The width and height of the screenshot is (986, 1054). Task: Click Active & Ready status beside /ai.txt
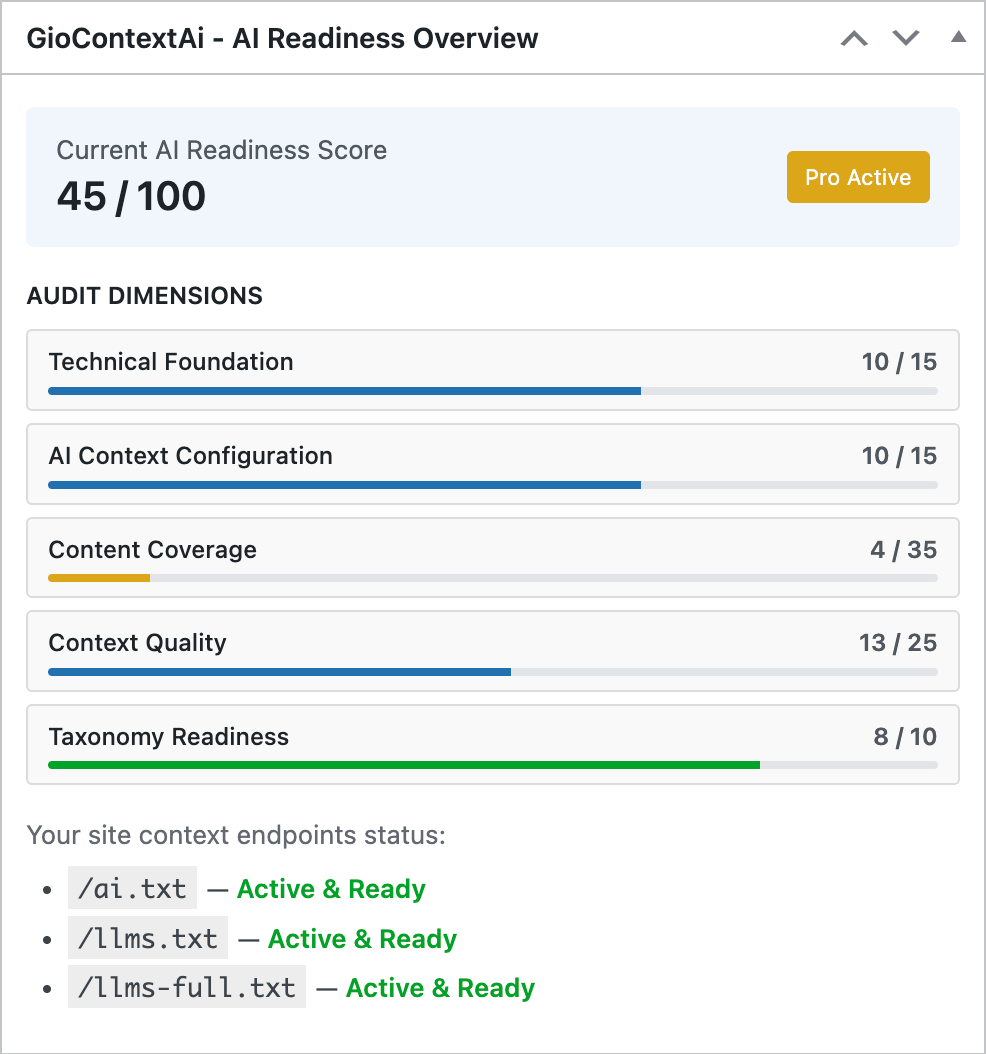pyautogui.click(x=331, y=889)
